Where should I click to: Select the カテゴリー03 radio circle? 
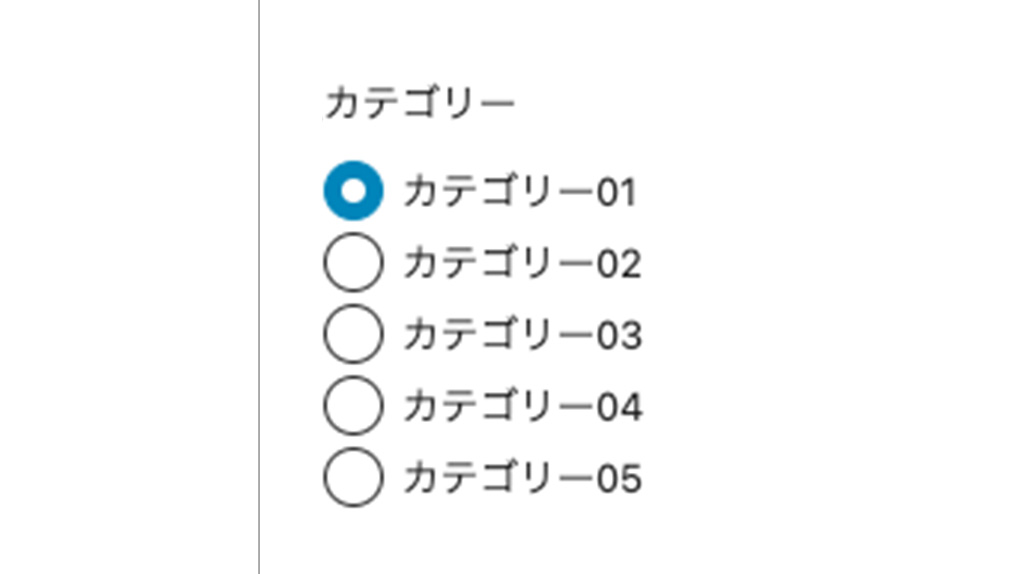click(x=353, y=334)
